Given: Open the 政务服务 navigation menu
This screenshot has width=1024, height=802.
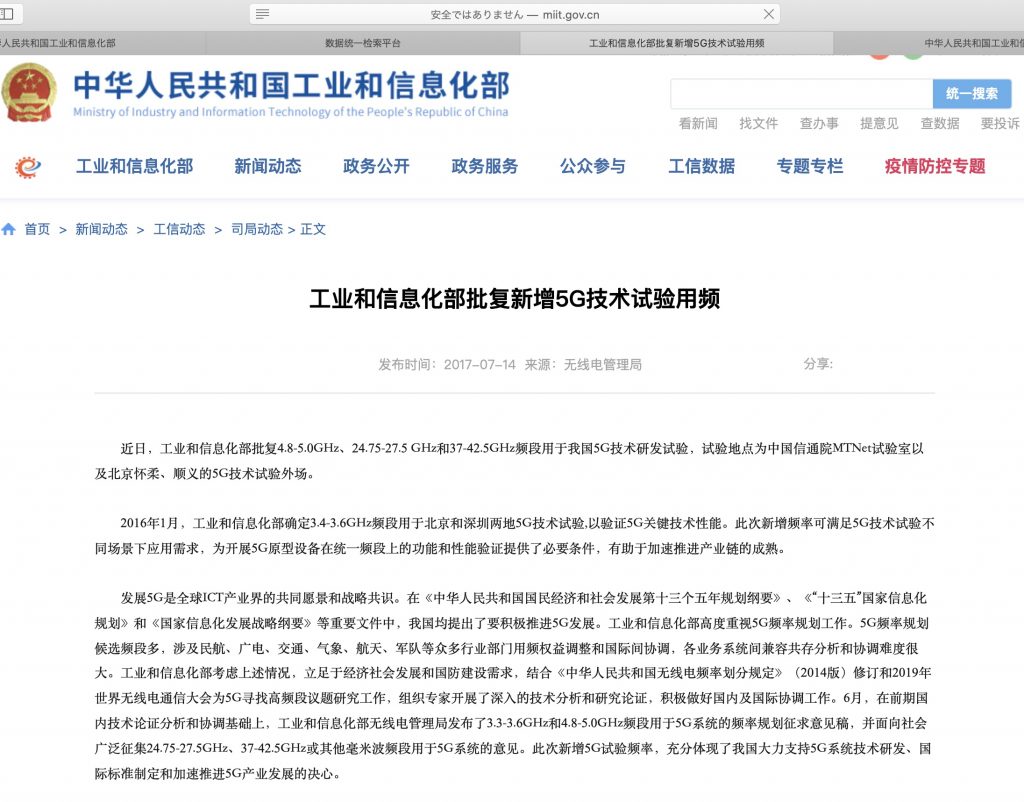Looking at the screenshot, I should tap(485, 167).
